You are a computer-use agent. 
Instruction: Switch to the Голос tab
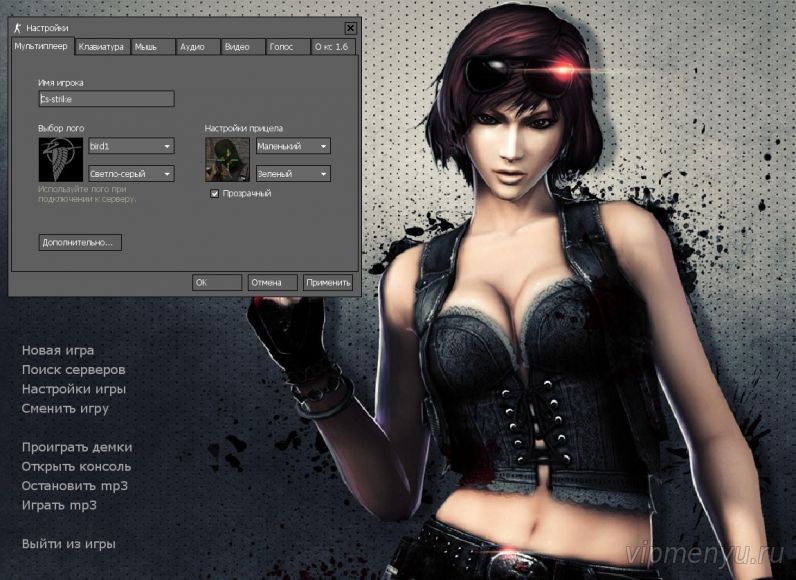287,47
